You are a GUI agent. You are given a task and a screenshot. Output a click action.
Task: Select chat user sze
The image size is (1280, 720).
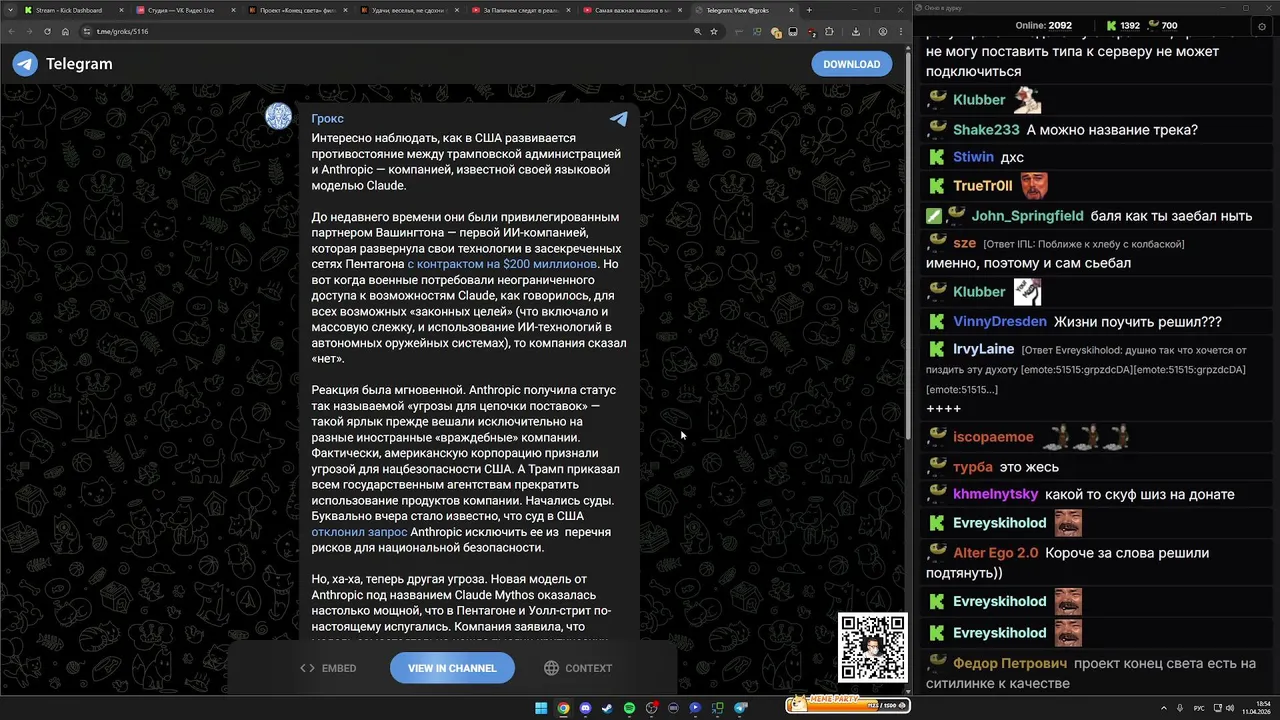964,243
